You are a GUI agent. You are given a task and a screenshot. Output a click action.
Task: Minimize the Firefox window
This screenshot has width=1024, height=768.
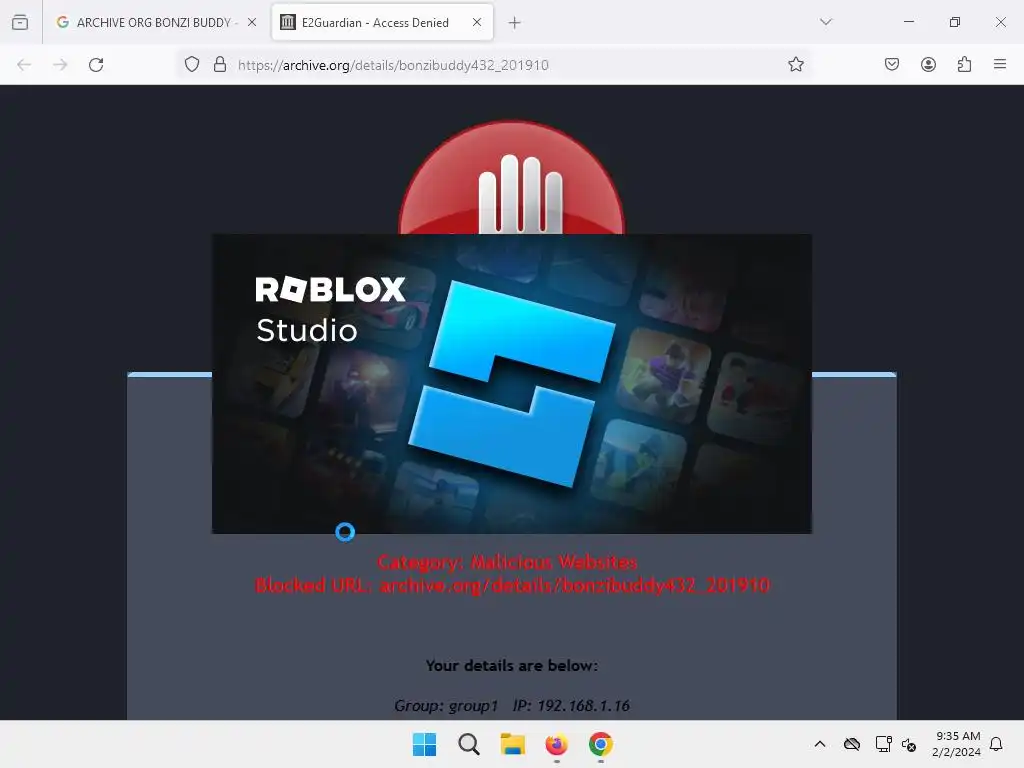click(908, 22)
